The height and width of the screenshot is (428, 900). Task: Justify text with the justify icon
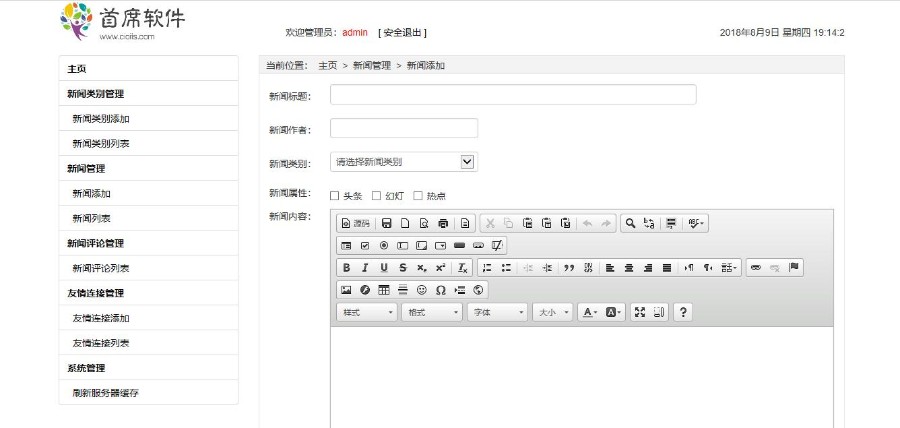click(666, 267)
